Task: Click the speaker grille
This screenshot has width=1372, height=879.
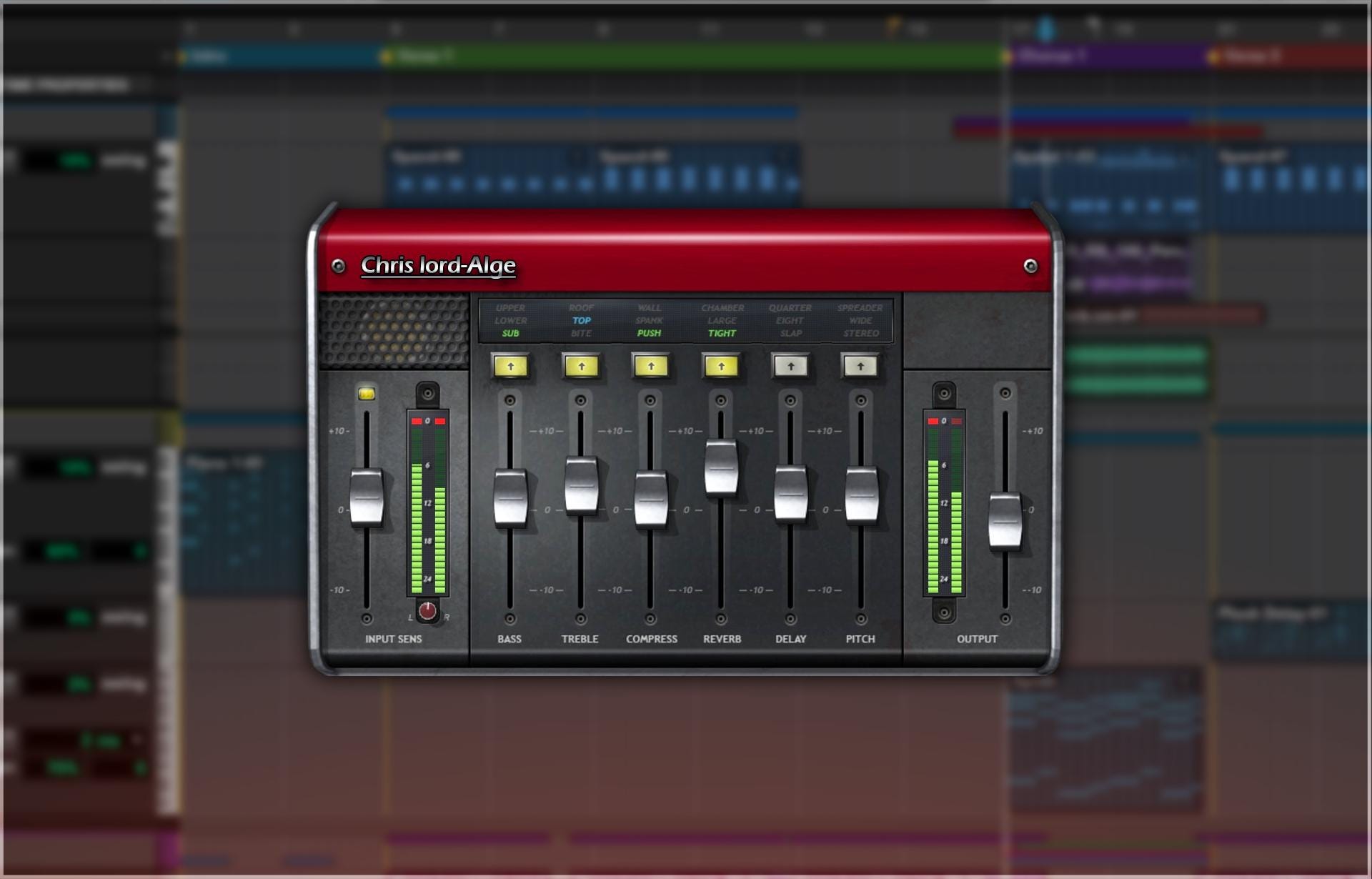Action: tap(394, 332)
